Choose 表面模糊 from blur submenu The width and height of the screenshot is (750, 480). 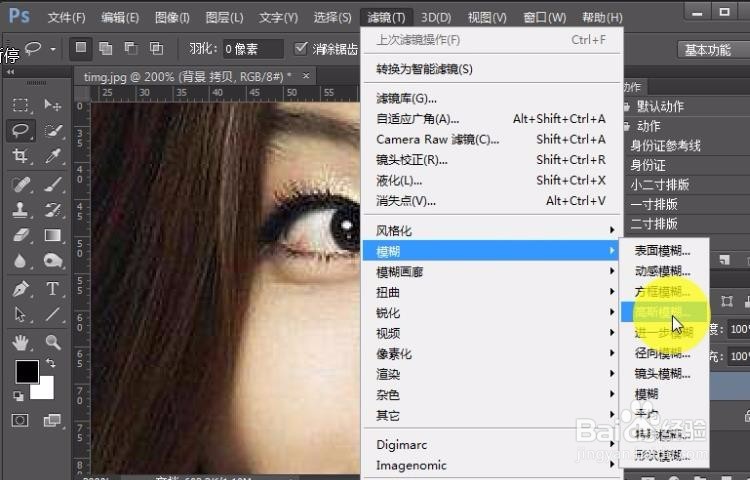coord(663,250)
